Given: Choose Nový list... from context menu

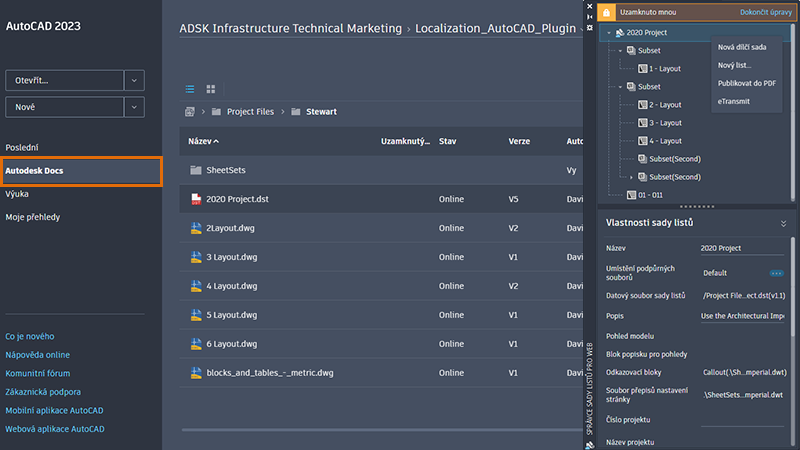Looking at the screenshot, I should click(x=734, y=65).
